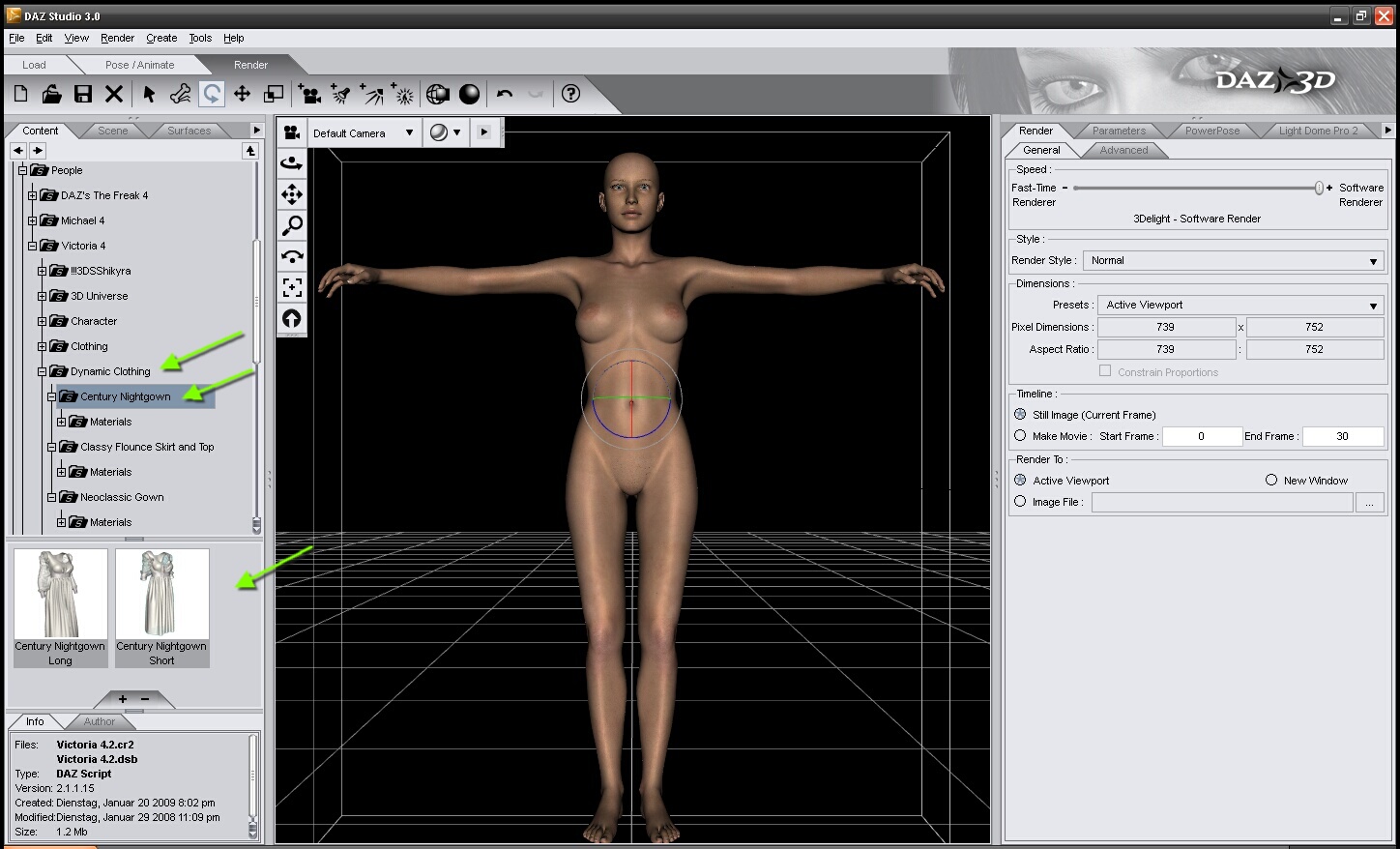The width and height of the screenshot is (1400, 849).
Task: Click the Translate move tool icon
Action: tap(243, 94)
